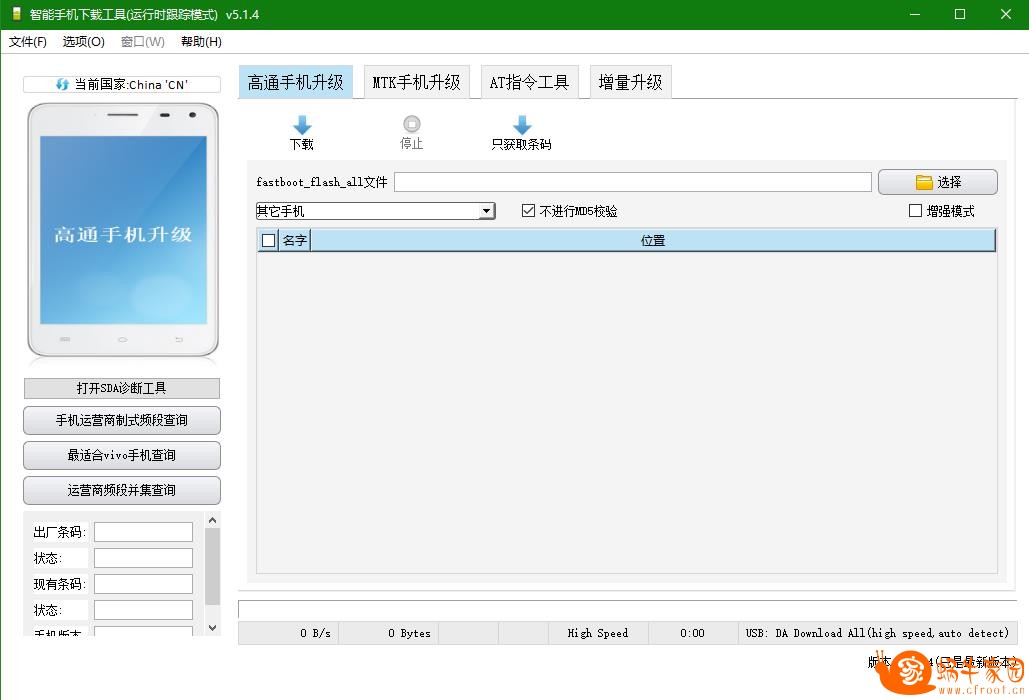Click the fastboot_flash_all文件 path input field
1029x700 pixels.
coord(633,182)
